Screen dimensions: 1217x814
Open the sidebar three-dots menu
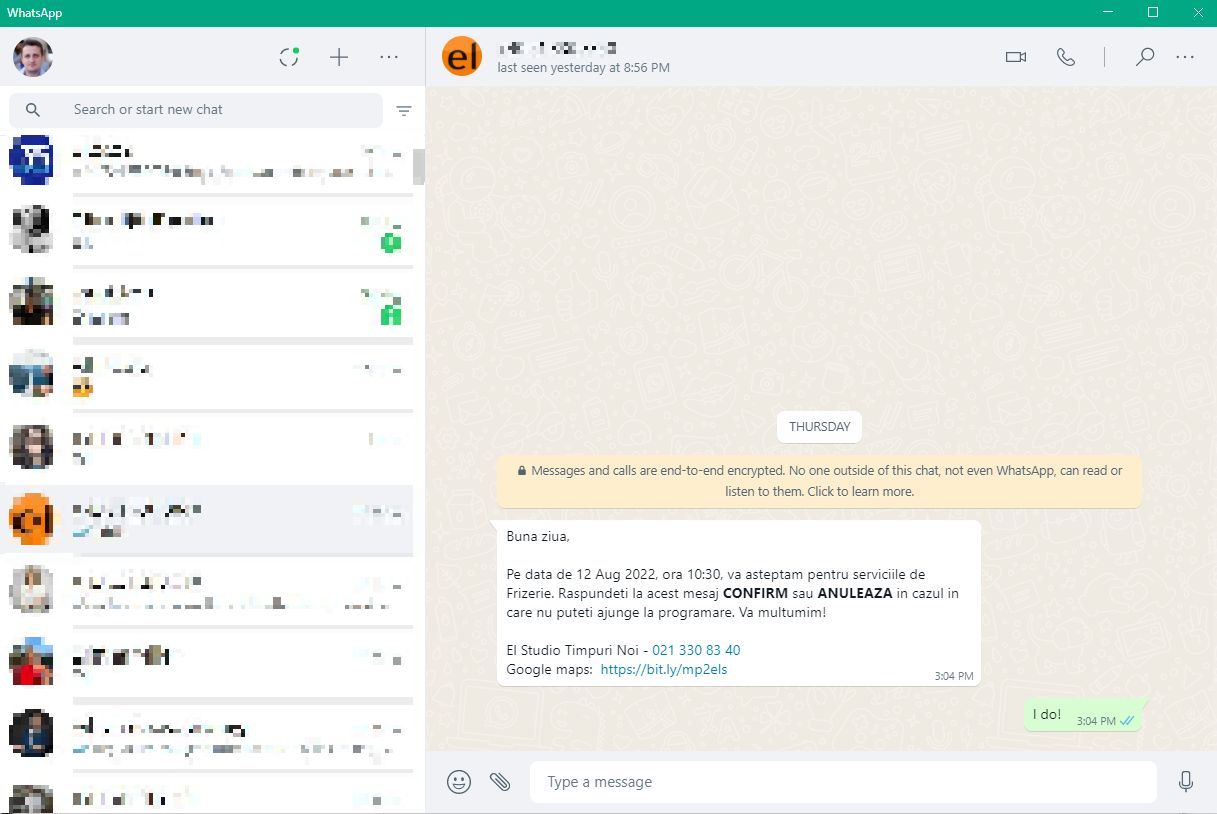pos(389,57)
